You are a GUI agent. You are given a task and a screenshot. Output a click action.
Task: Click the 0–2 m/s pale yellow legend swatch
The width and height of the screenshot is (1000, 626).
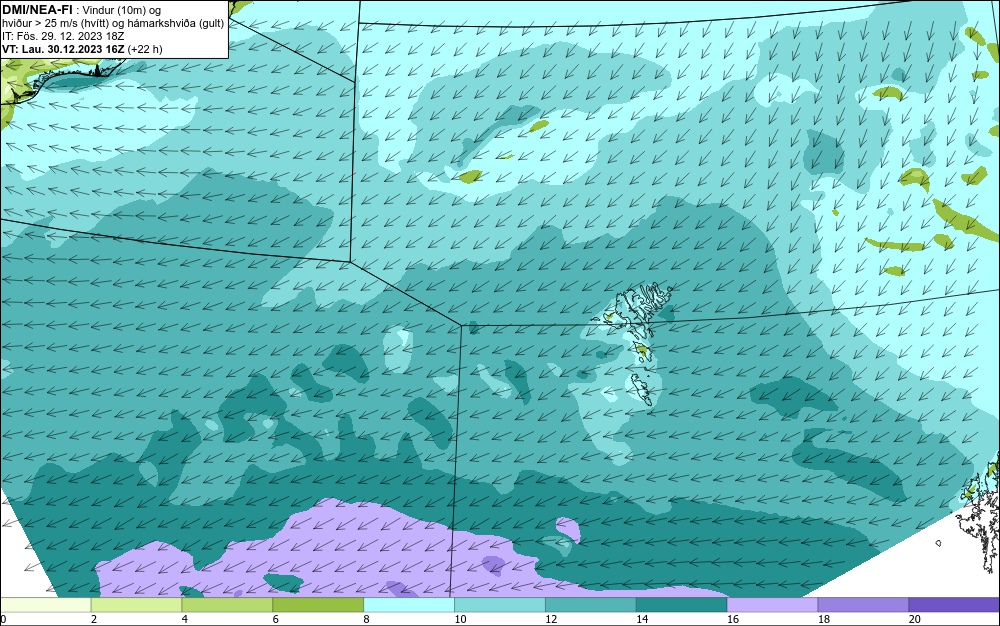click(x=46, y=605)
